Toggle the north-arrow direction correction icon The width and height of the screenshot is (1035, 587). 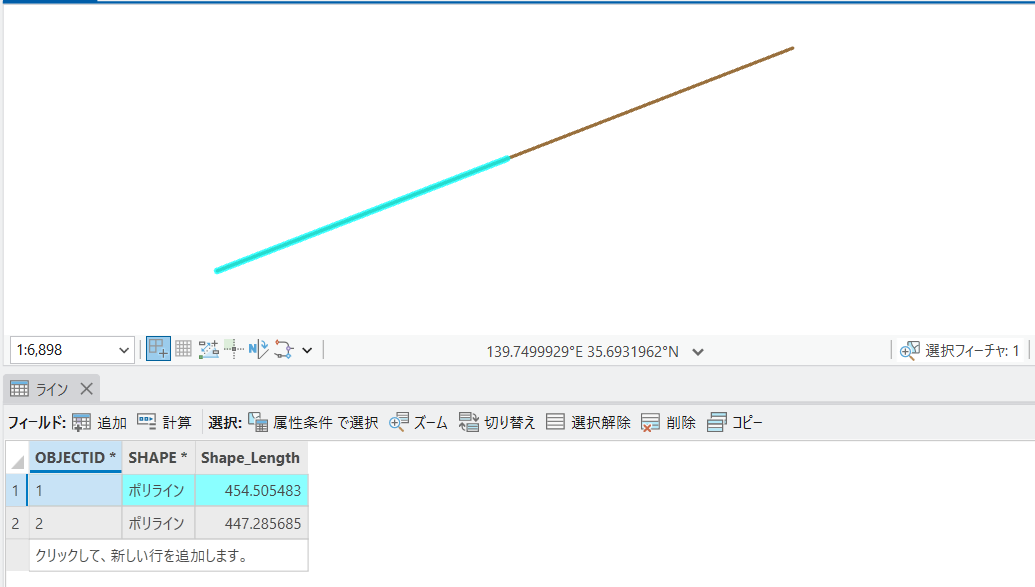click(x=259, y=349)
